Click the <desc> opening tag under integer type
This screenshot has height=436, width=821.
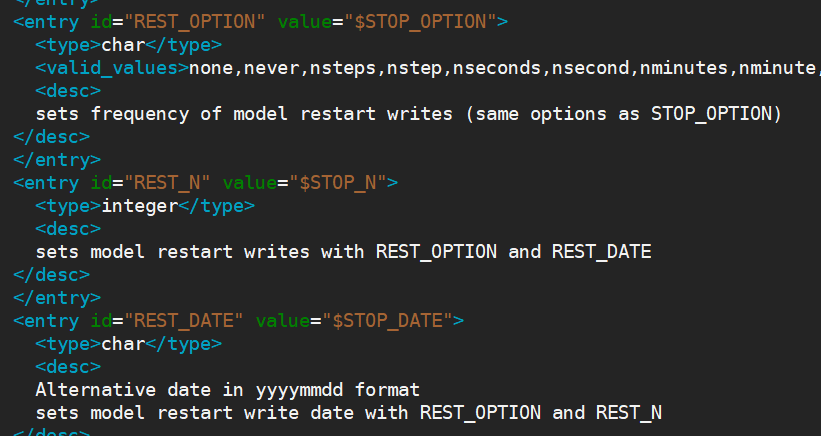click(x=68, y=229)
